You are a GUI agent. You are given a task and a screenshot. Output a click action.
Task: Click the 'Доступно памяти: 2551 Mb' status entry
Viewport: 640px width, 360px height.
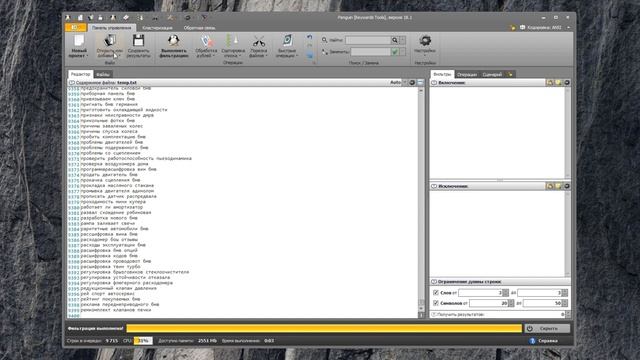click(187, 340)
